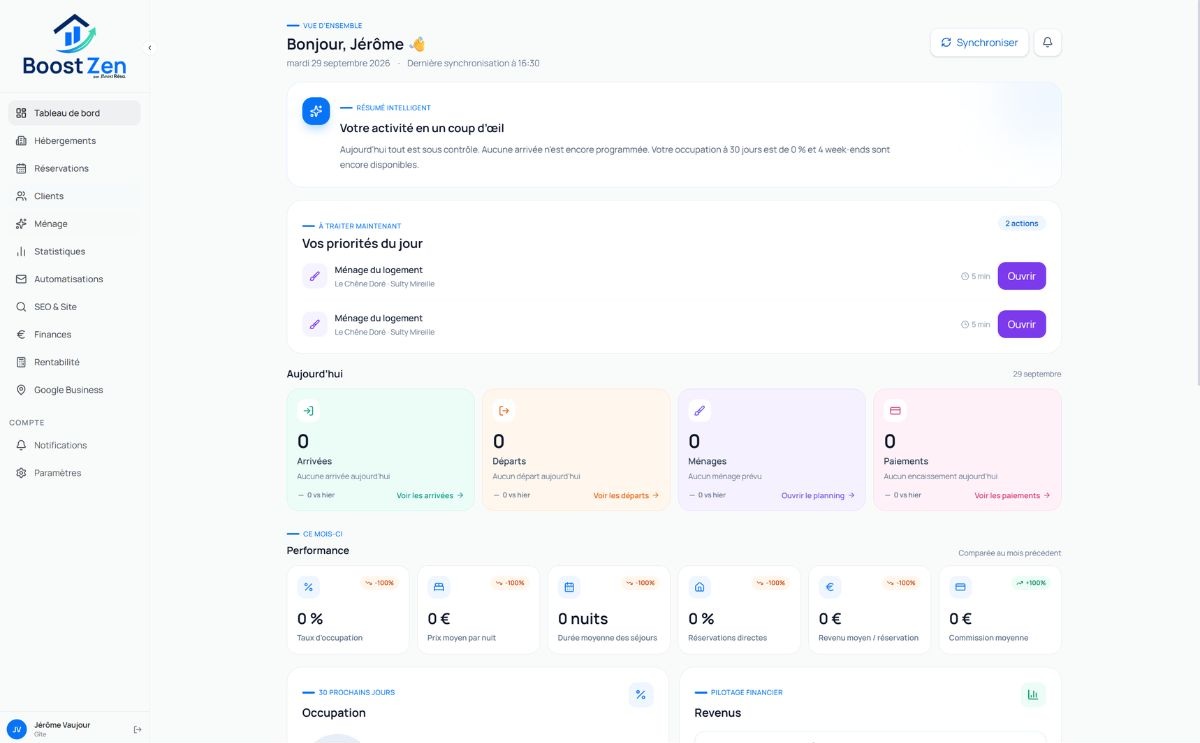Click the Revenus panel chart icon
The image size is (1200, 743).
pos(1033,695)
